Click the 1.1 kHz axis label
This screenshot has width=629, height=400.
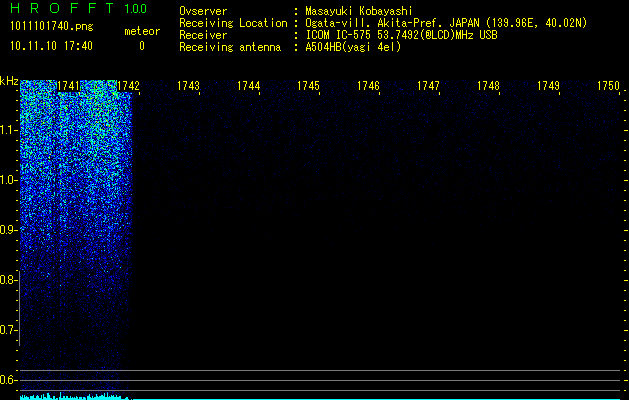pyautogui.click(x=8, y=130)
